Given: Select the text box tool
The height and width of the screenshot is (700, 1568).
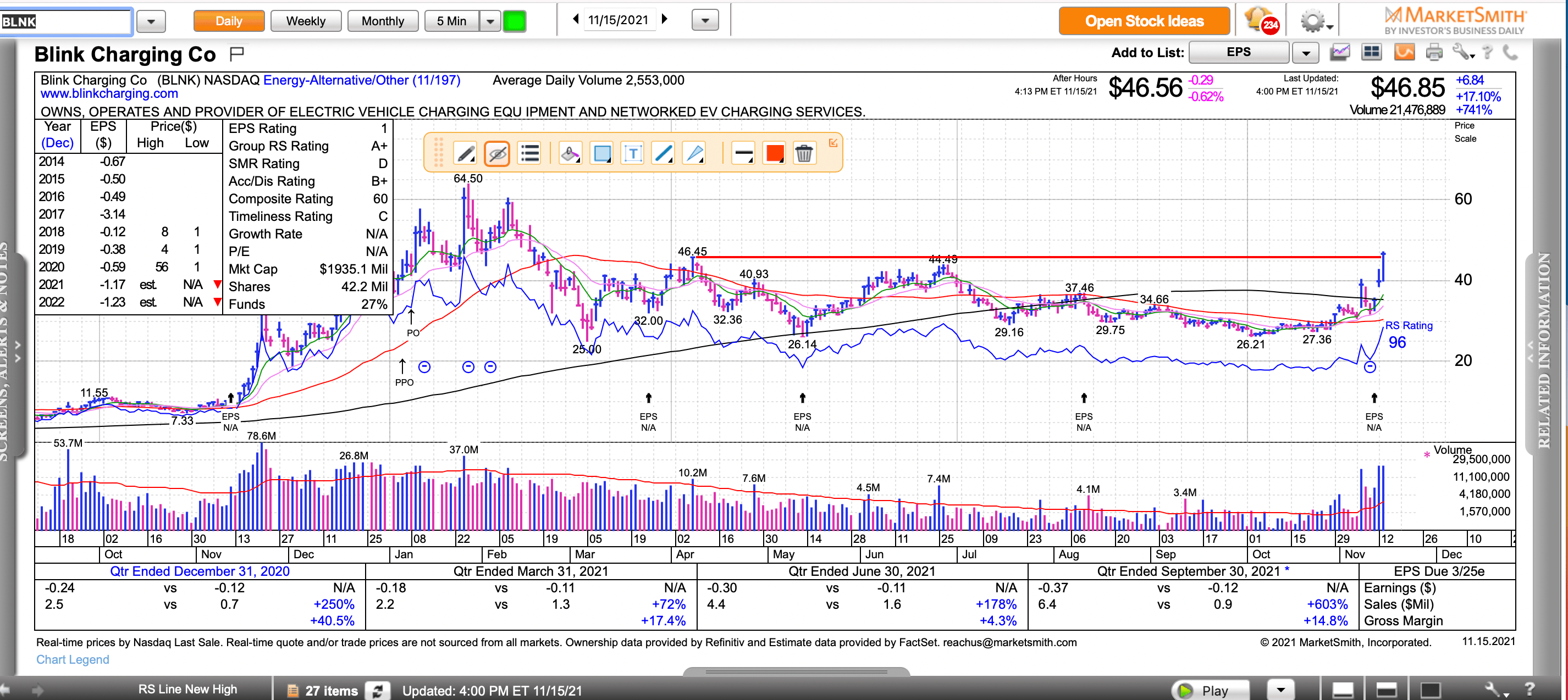Looking at the screenshot, I should pos(633,153).
